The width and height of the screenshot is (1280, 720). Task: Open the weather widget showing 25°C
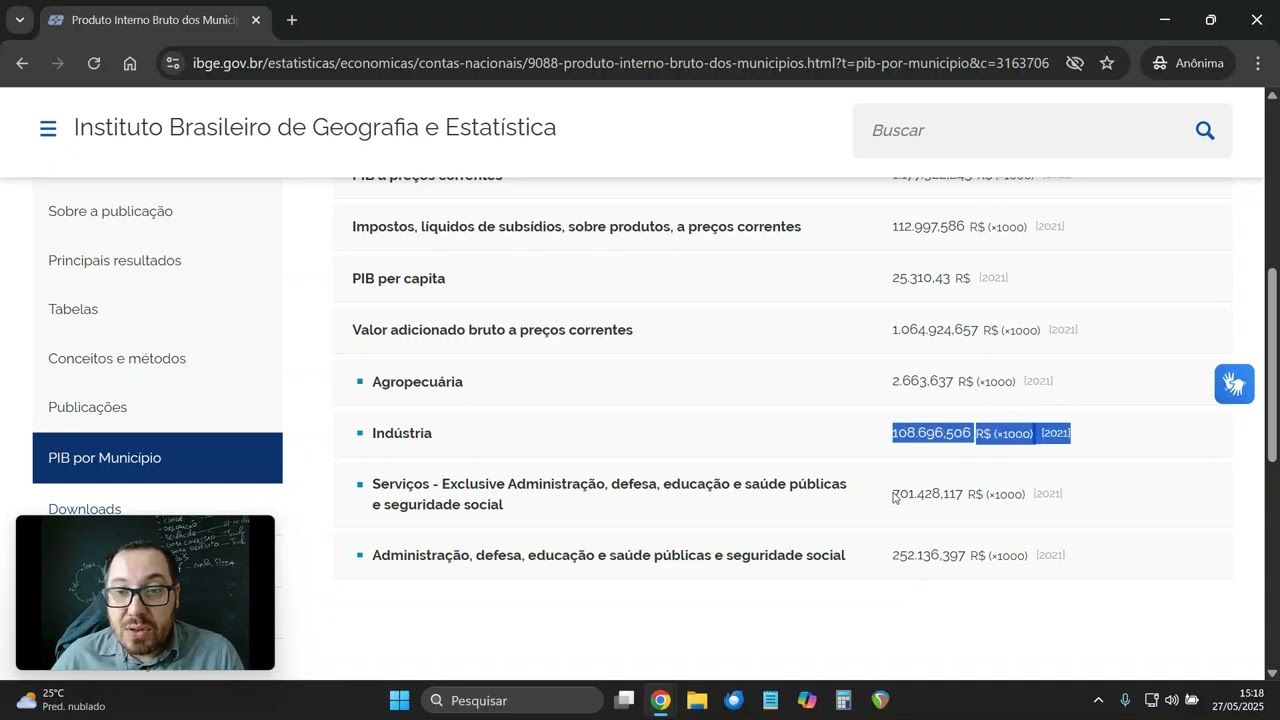(61, 700)
